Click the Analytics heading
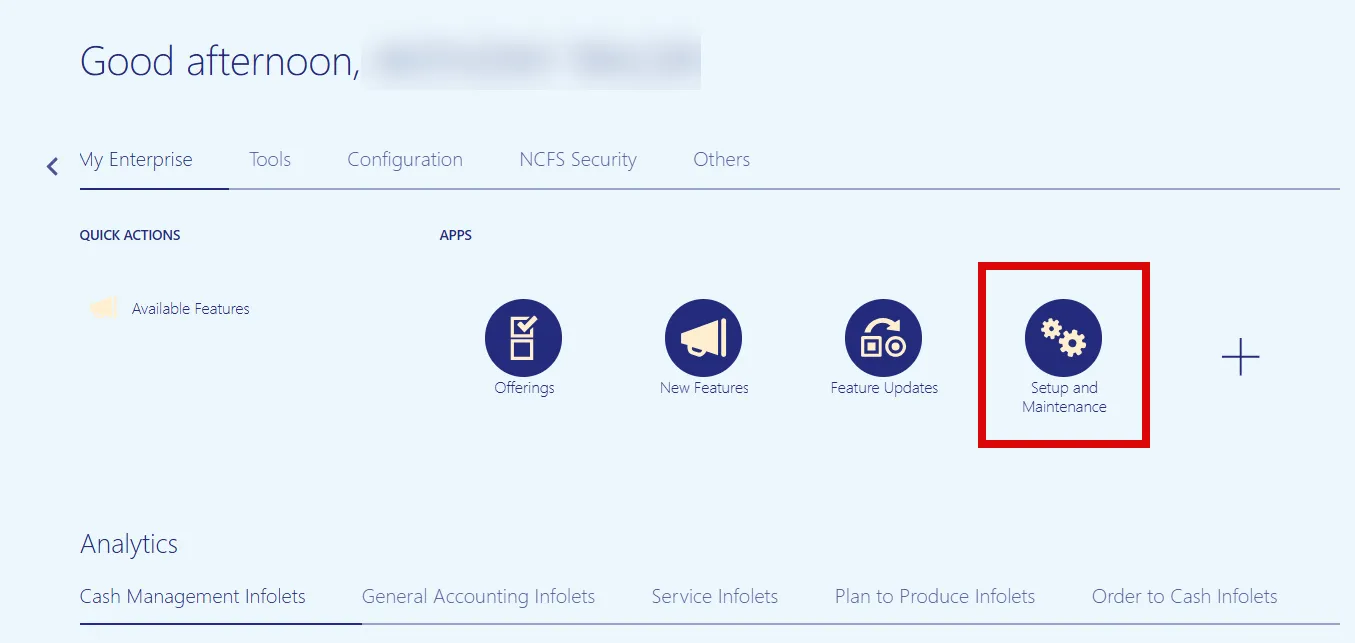The image size is (1355, 643). 129,544
